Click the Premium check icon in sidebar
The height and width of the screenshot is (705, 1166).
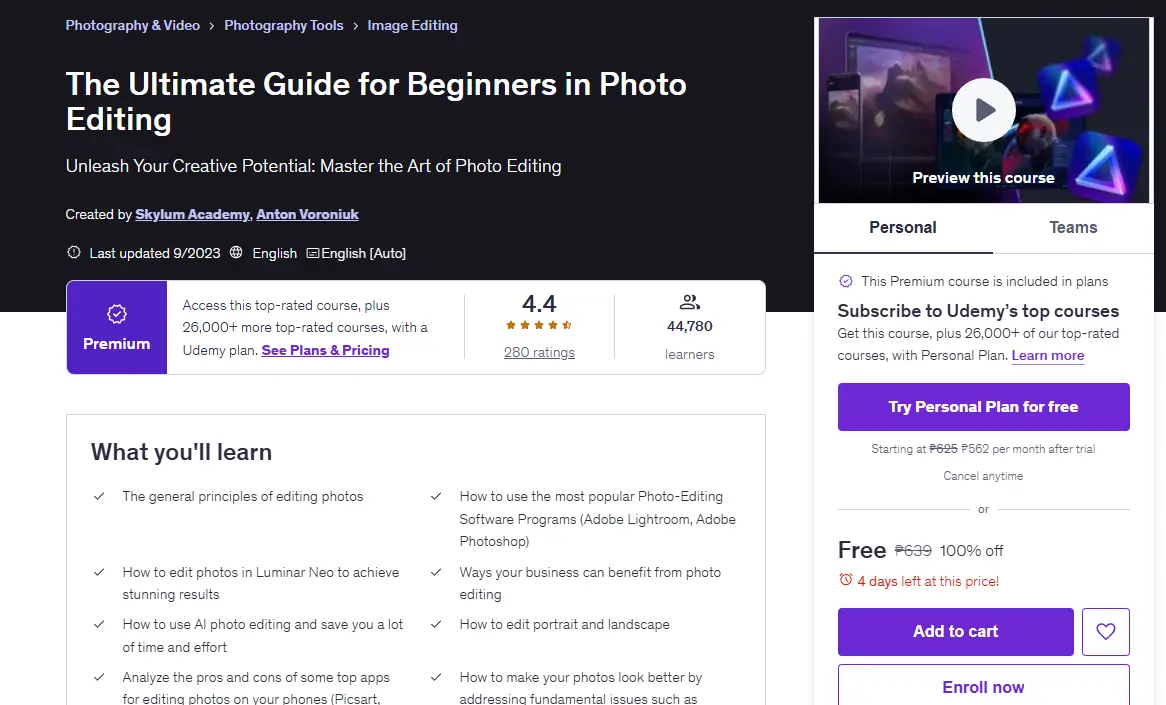[845, 281]
